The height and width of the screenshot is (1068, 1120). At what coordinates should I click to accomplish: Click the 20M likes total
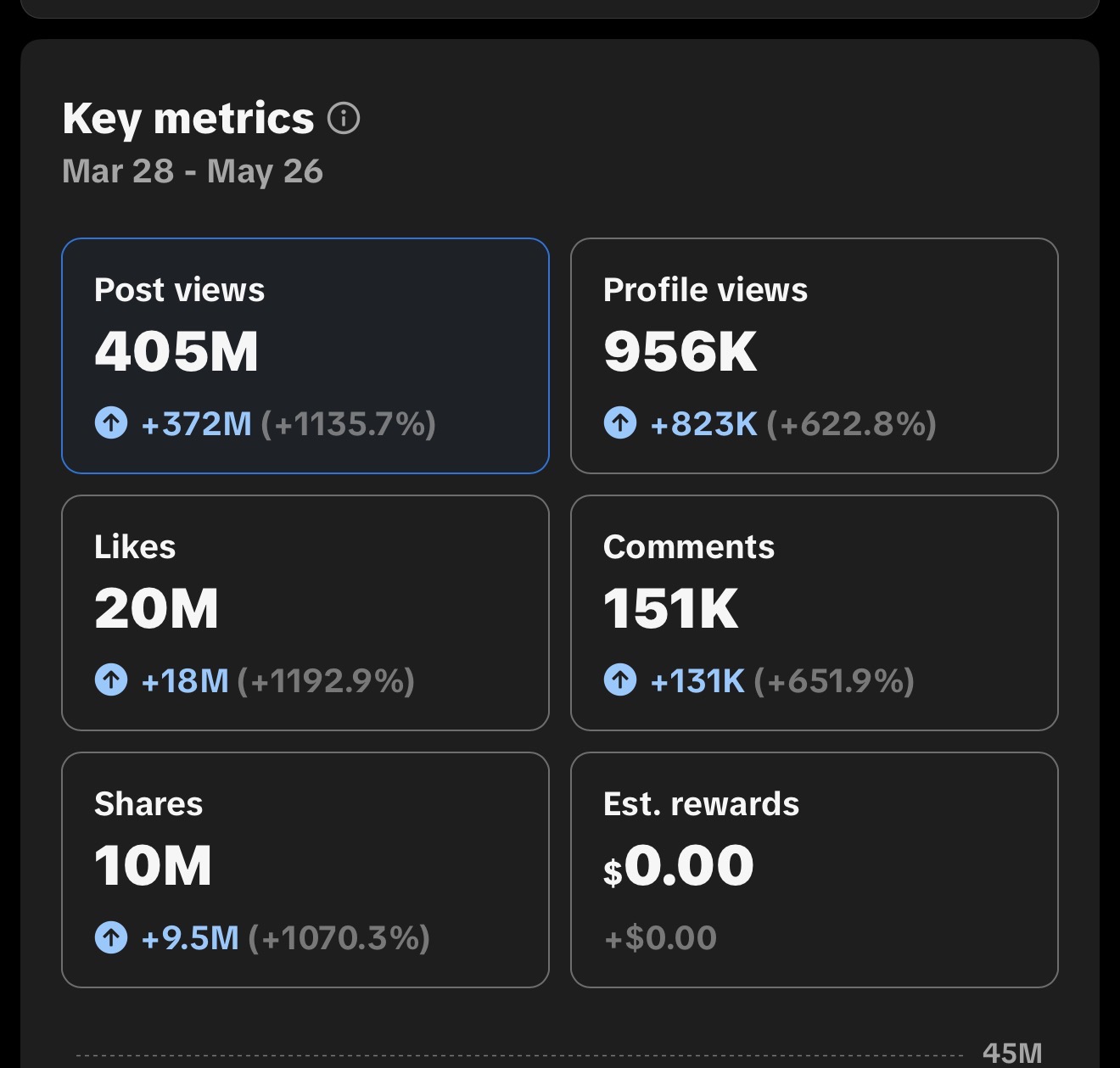tap(157, 608)
